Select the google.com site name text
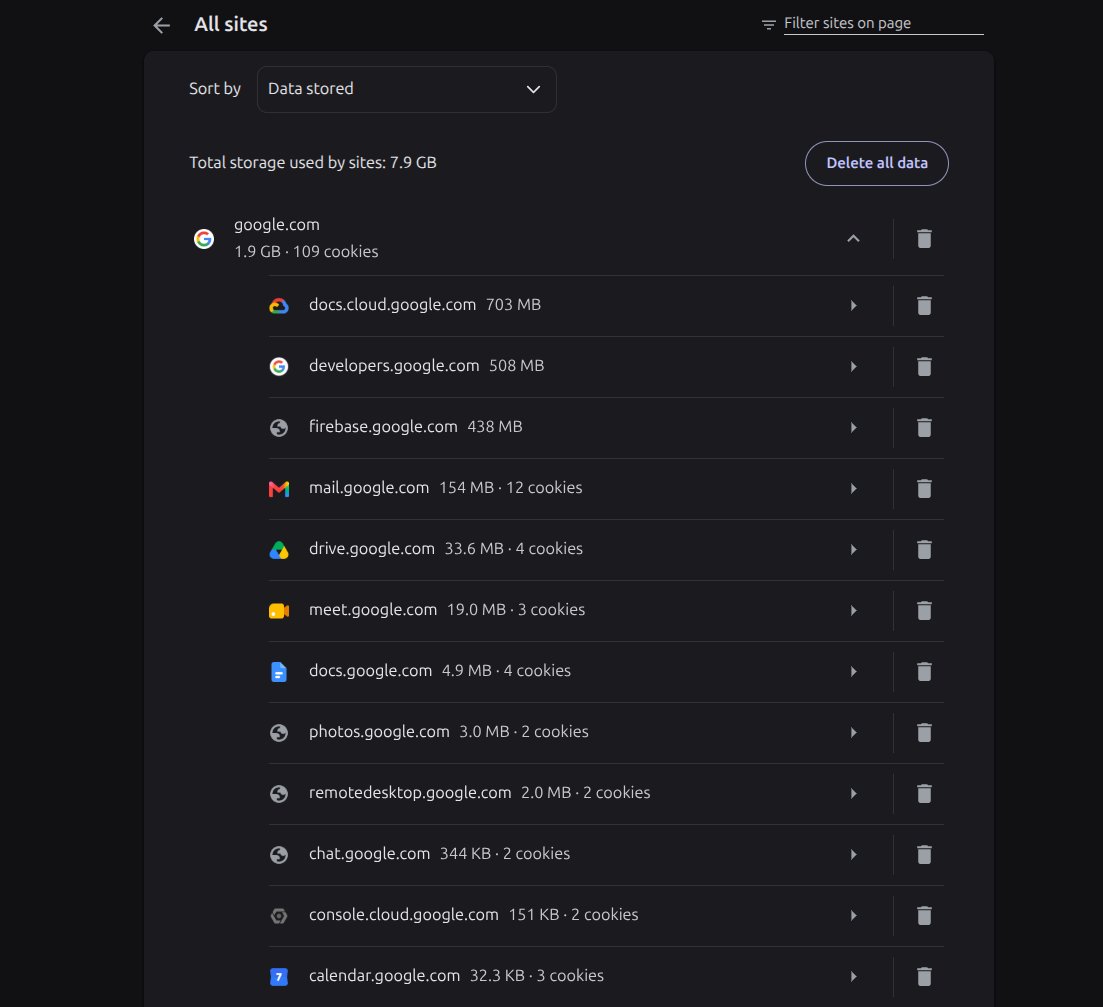1103x1007 pixels. coord(276,225)
